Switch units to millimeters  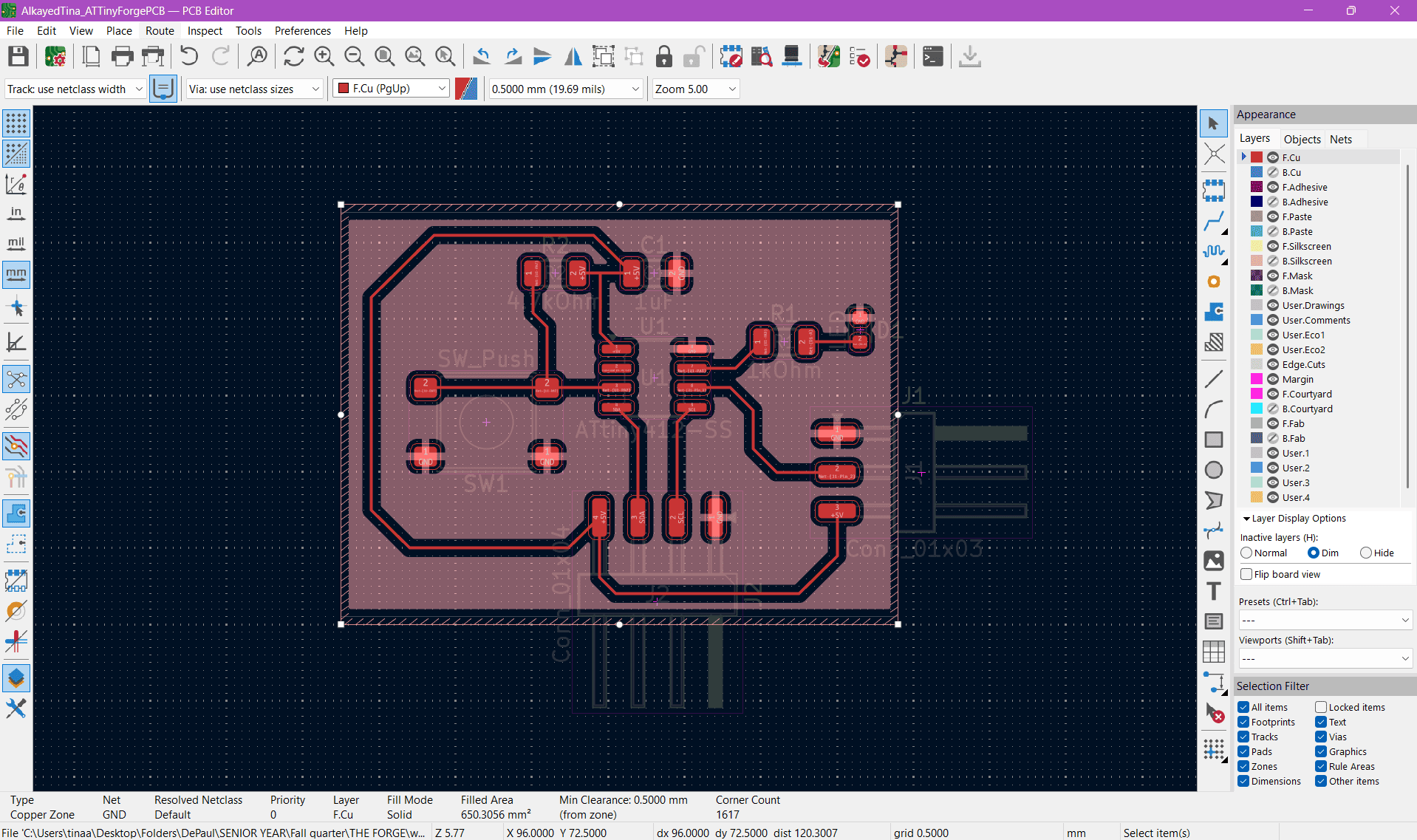16,274
